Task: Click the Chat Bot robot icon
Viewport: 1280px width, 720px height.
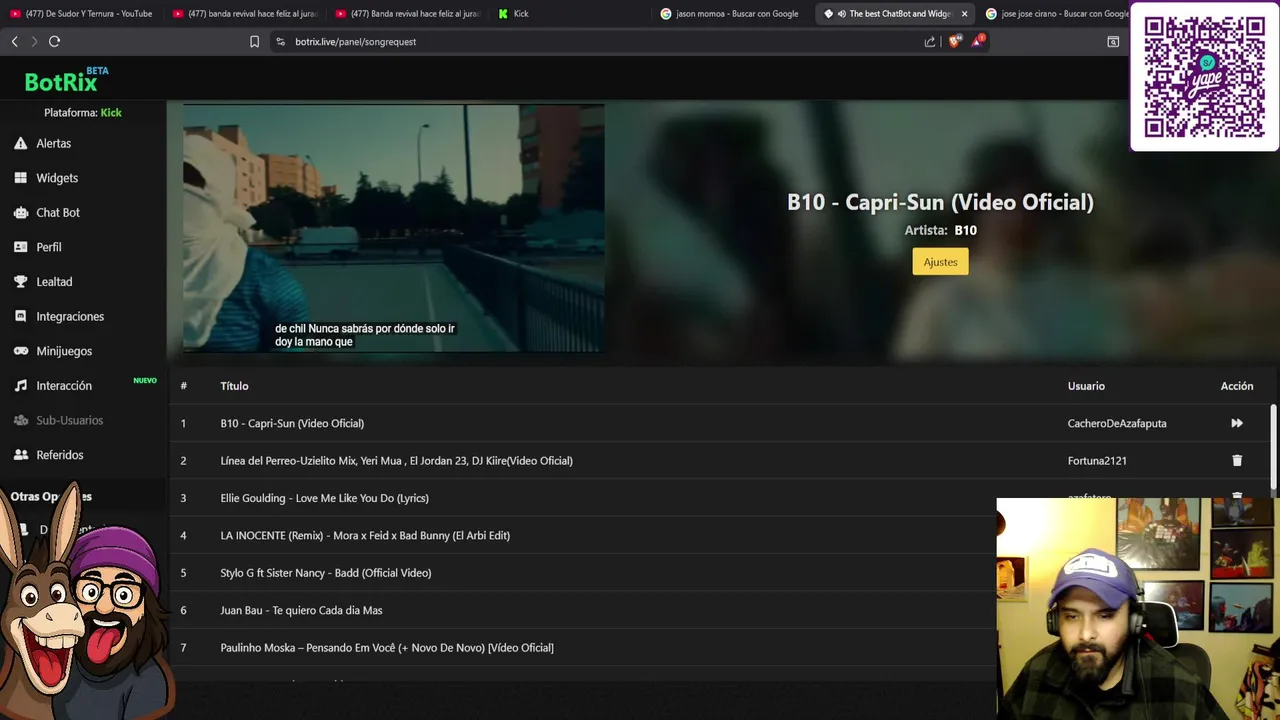Action: [20, 212]
